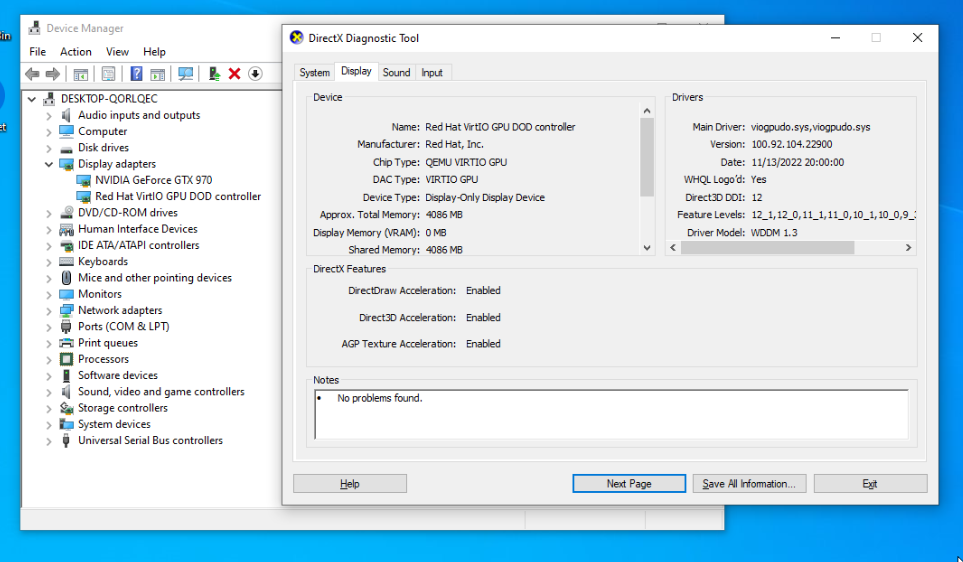Open the Action menu
Image resolution: width=963 pixels, height=562 pixels.
75,52
